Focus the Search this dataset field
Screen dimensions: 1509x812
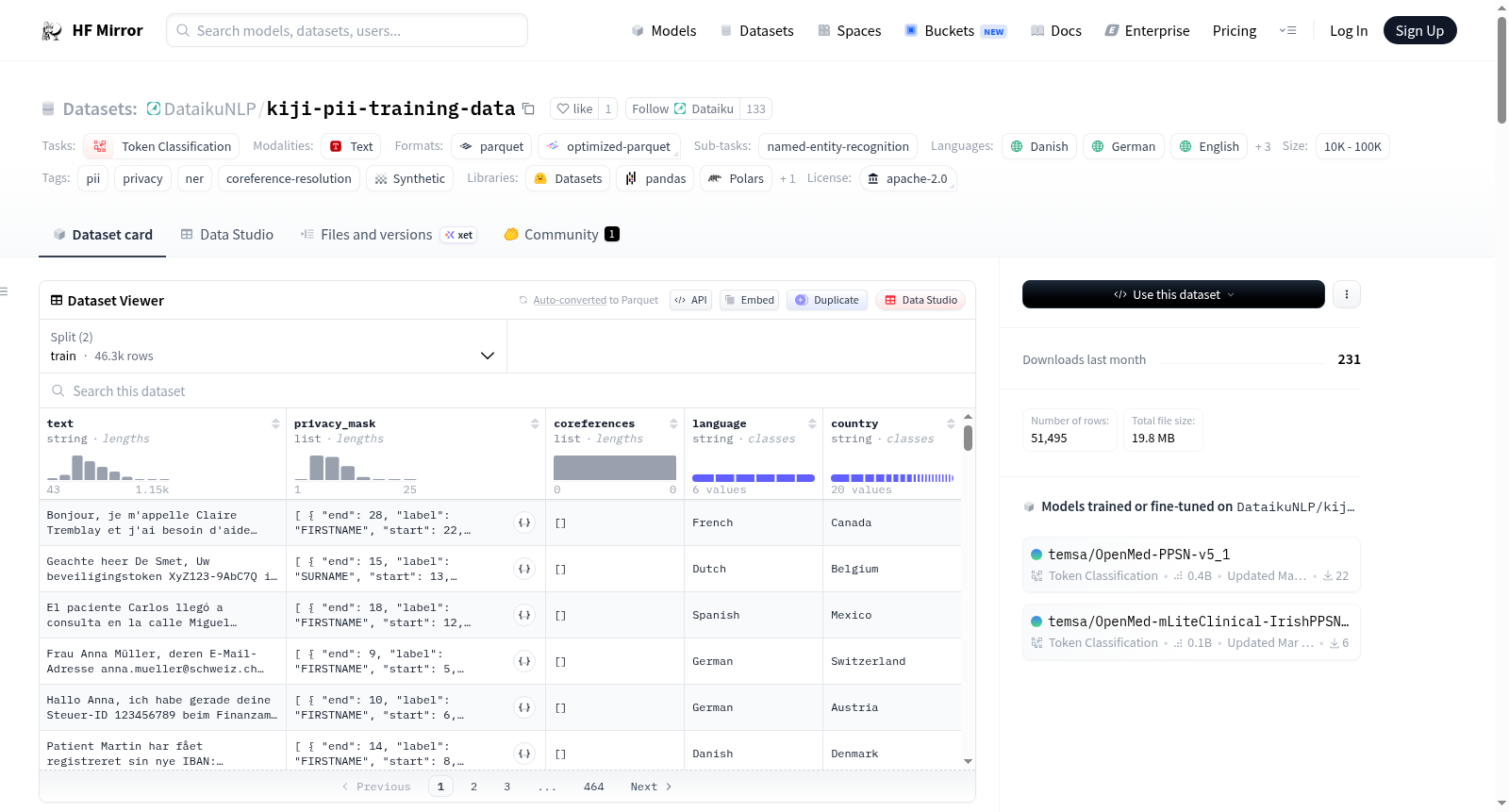click(507, 391)
